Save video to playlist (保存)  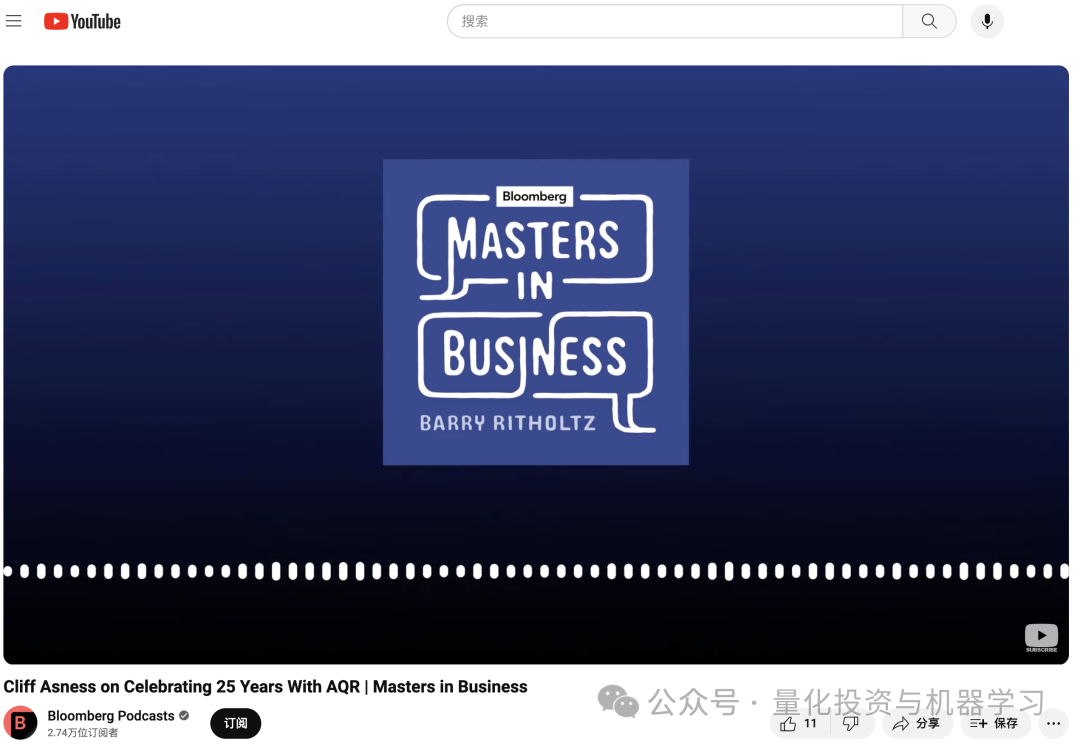[x=994, y=723]
